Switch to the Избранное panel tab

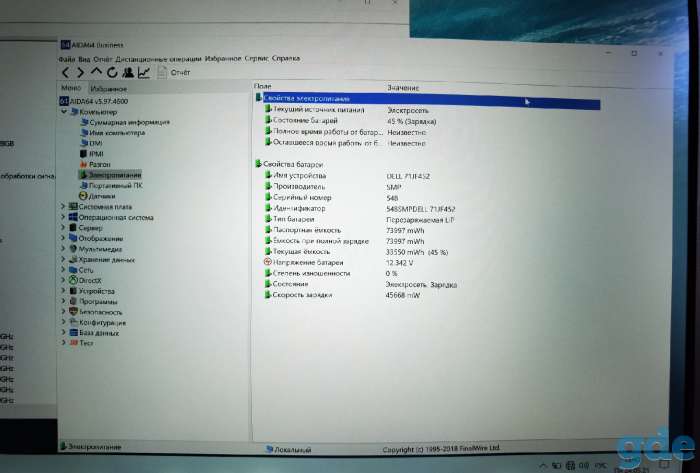(x=108, y=89)
